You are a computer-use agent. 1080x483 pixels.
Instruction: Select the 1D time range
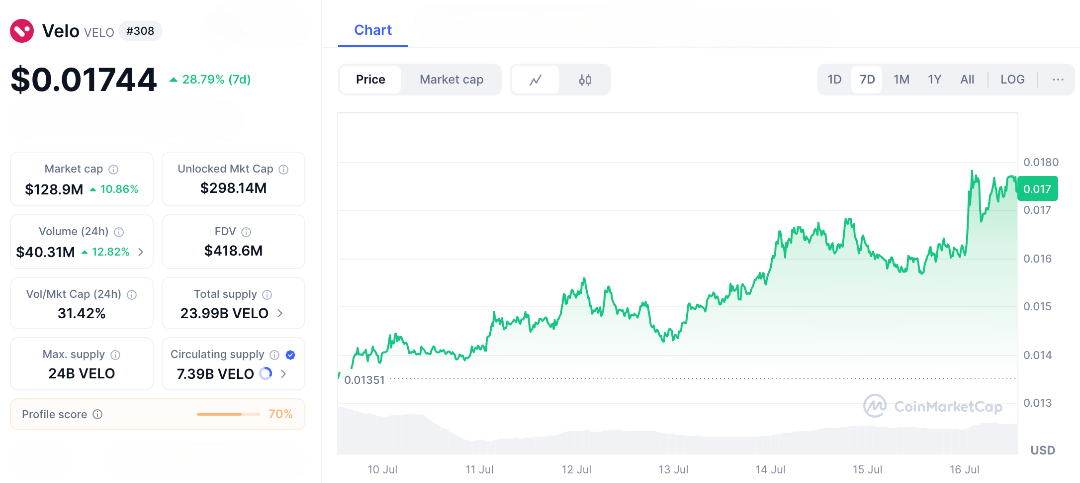pyautogui.click(x=834, y=80)
